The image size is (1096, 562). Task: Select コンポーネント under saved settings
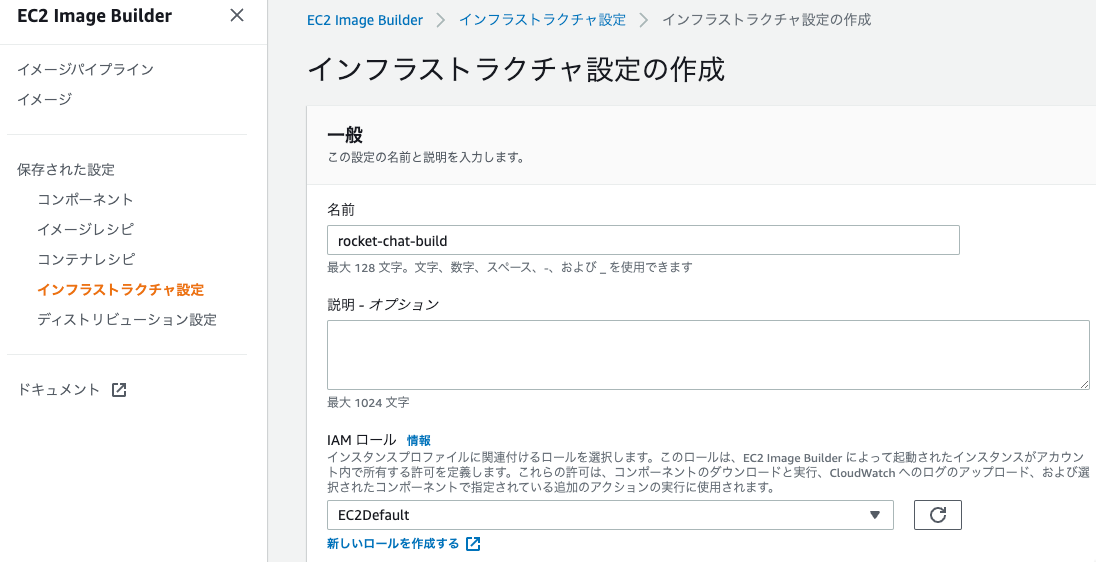point(85,199)
